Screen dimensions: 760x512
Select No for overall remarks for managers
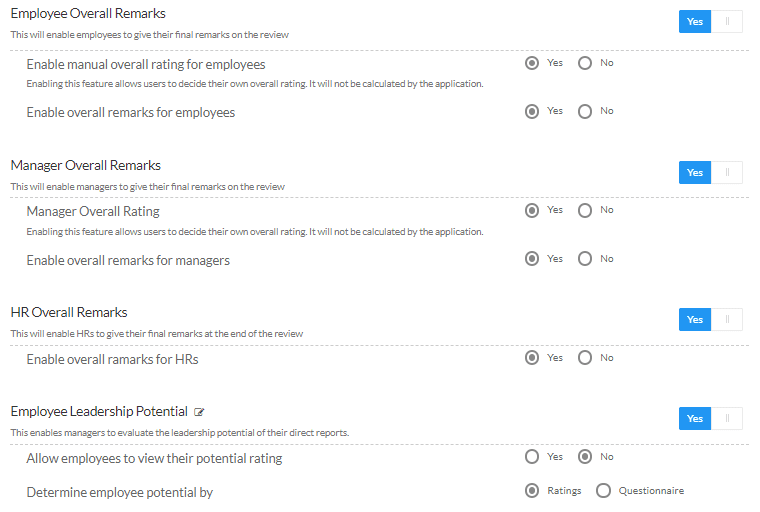585,258
